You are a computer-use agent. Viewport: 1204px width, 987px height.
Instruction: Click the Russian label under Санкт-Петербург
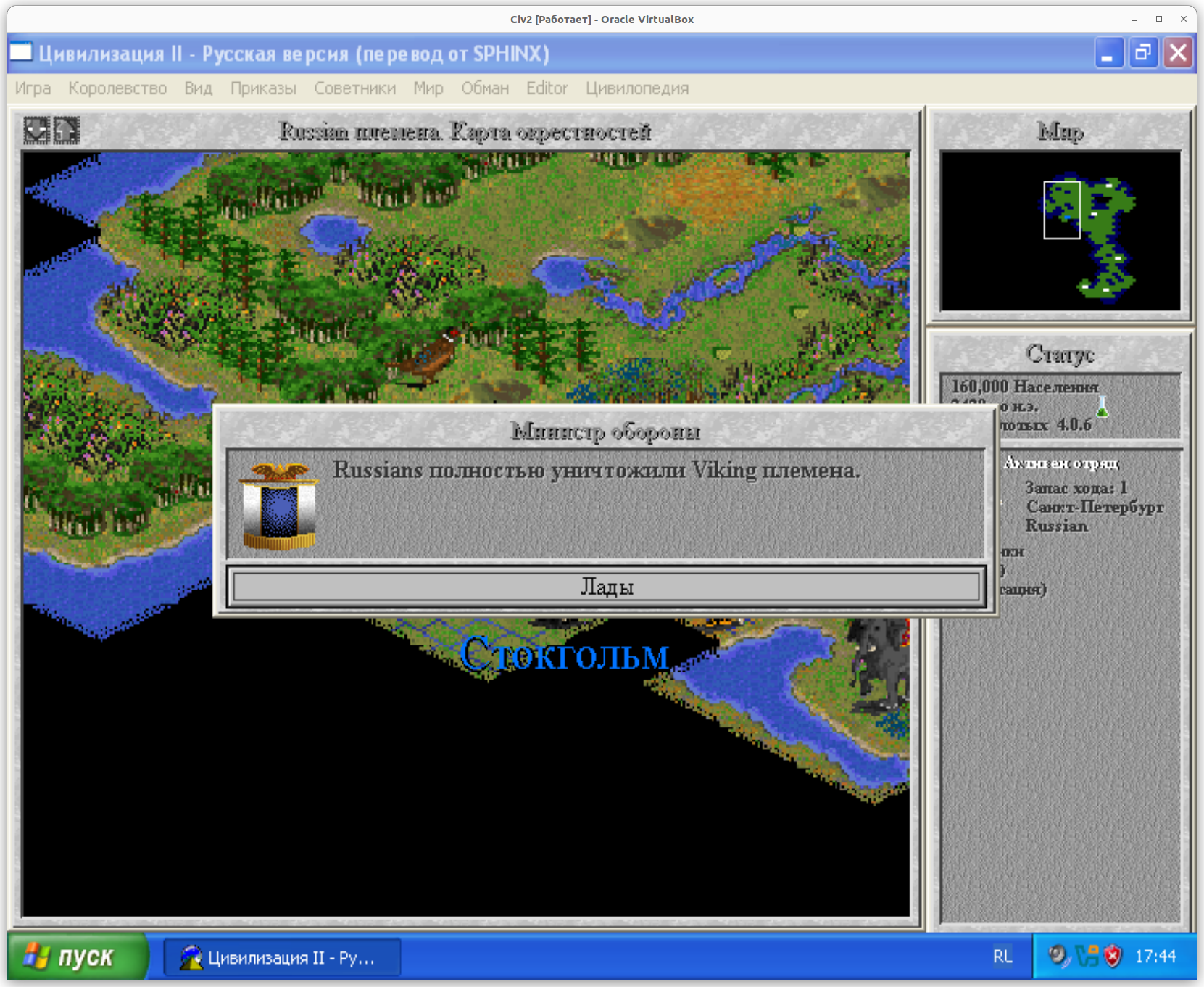(1056, 526)
